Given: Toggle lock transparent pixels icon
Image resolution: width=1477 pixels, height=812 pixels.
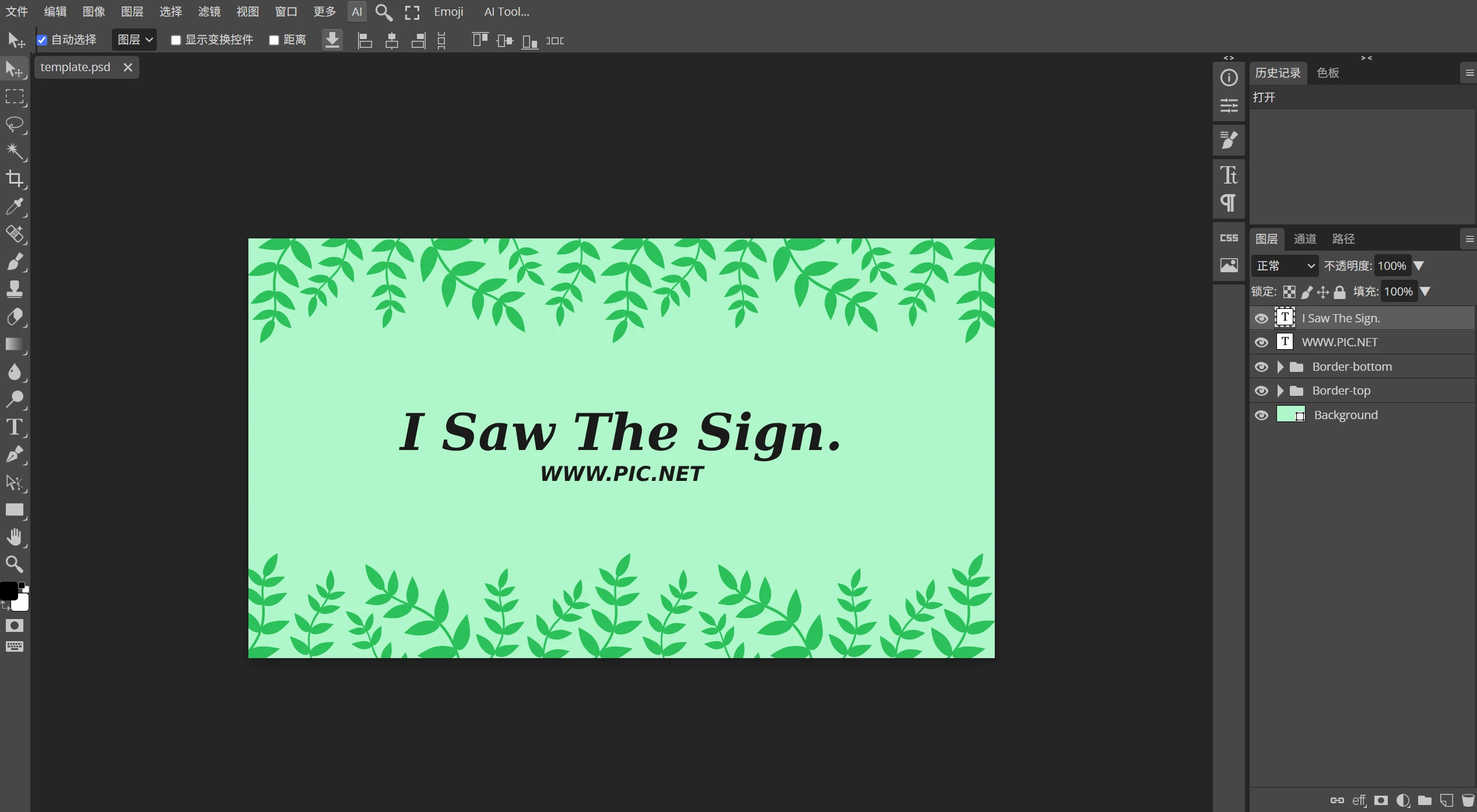Looking at the screenshot, I should click(x=1289, y=292).
